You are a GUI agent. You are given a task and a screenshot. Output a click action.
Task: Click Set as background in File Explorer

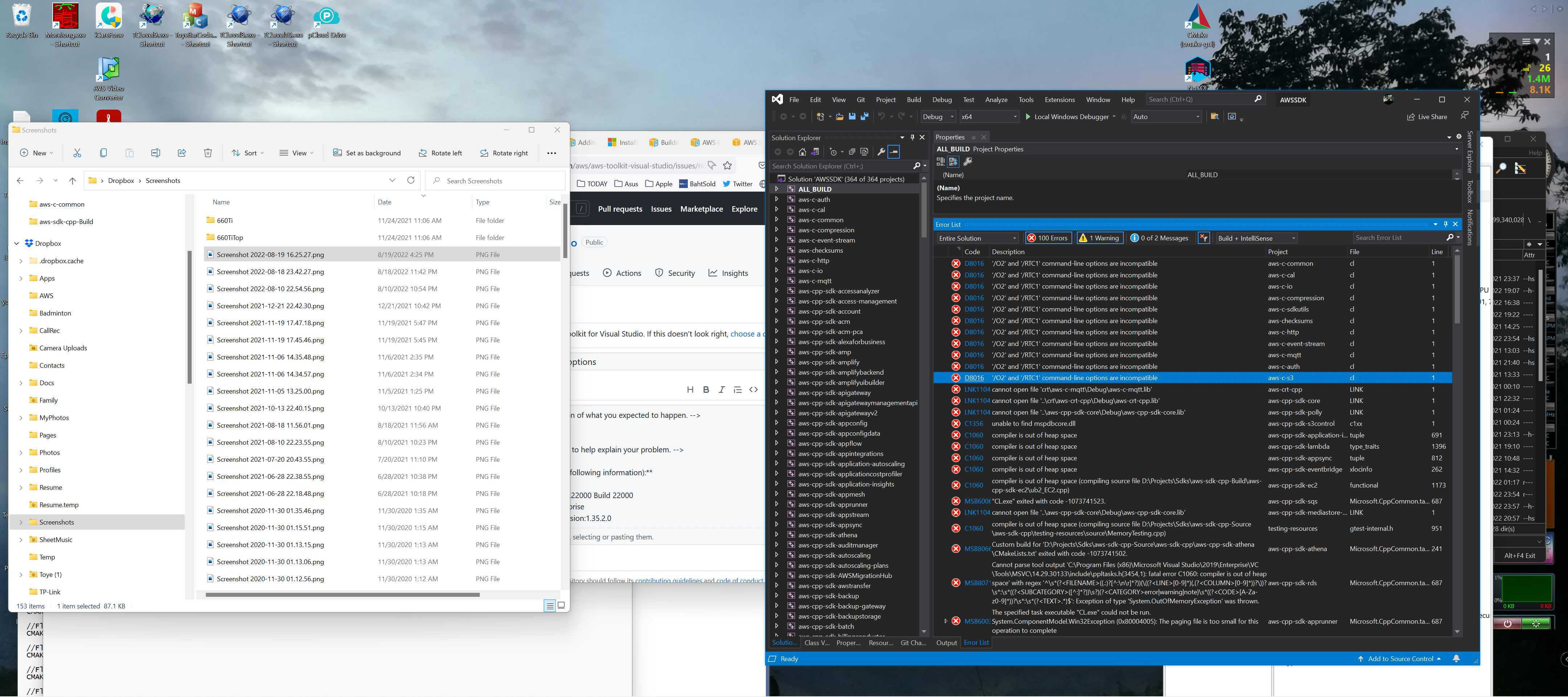pos(367,153)
